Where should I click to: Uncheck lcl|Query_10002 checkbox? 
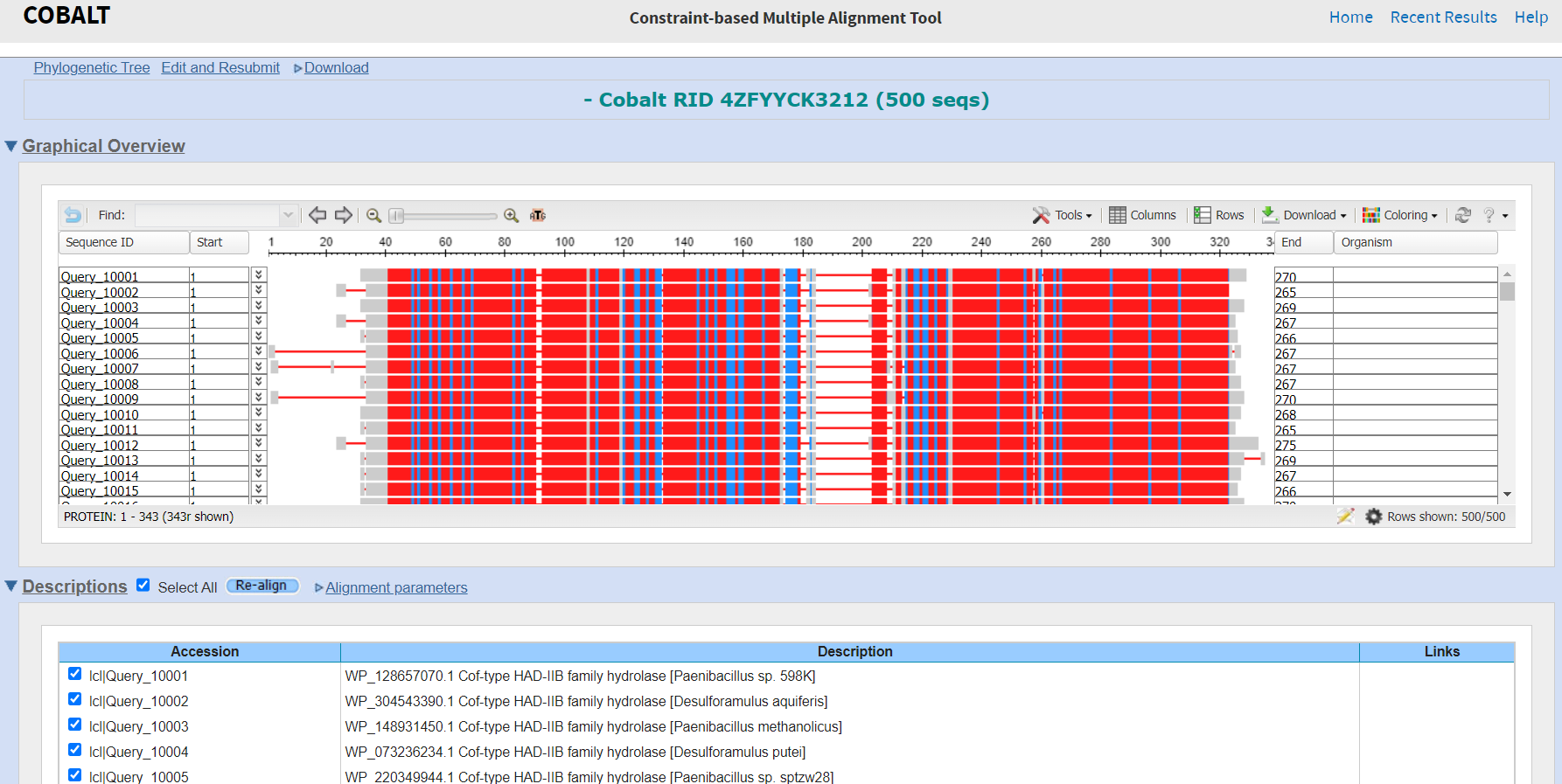(75, 699)
